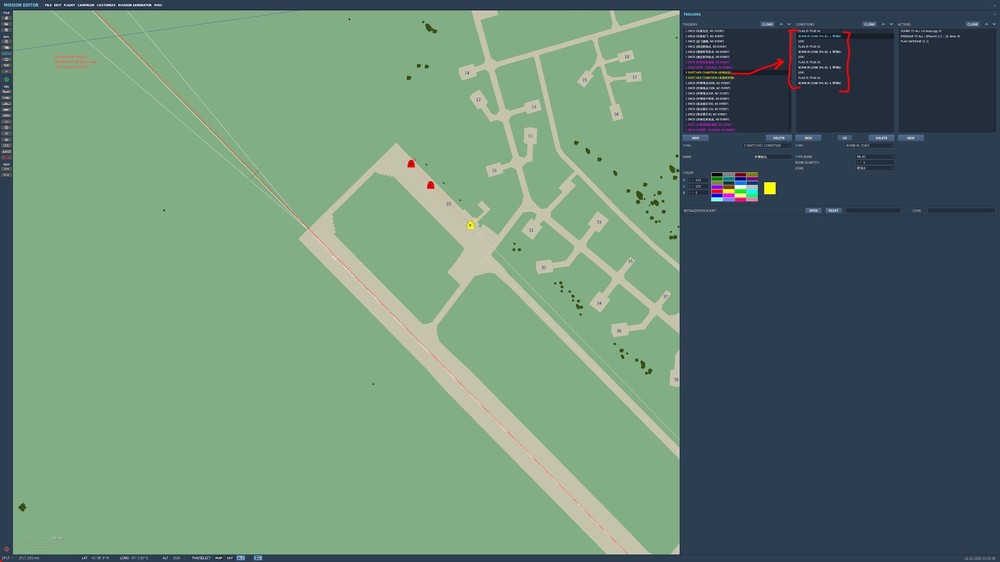Clone the selected condition

click(x=869, y=24)
